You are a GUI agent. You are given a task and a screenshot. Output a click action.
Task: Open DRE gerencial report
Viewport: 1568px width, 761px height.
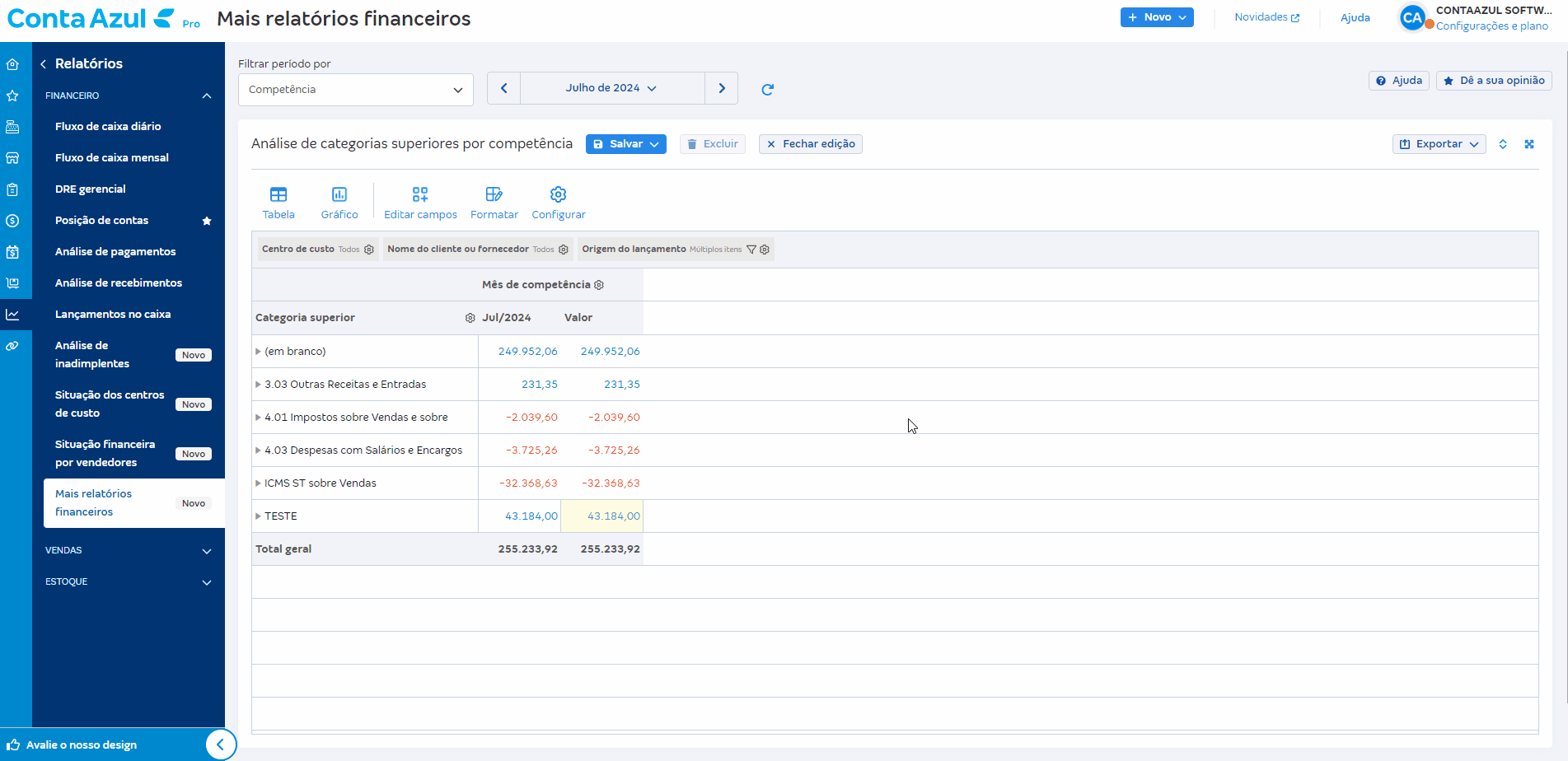click(x=91, y=189)
